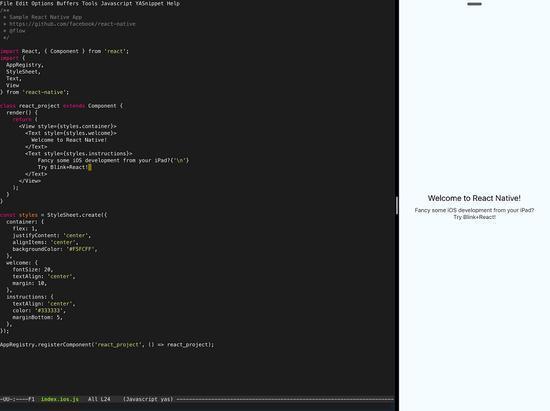550x411 pixels.
Task: Click the yellow cursor after 'Try Blink+React!'
Action: pos(90,167)
